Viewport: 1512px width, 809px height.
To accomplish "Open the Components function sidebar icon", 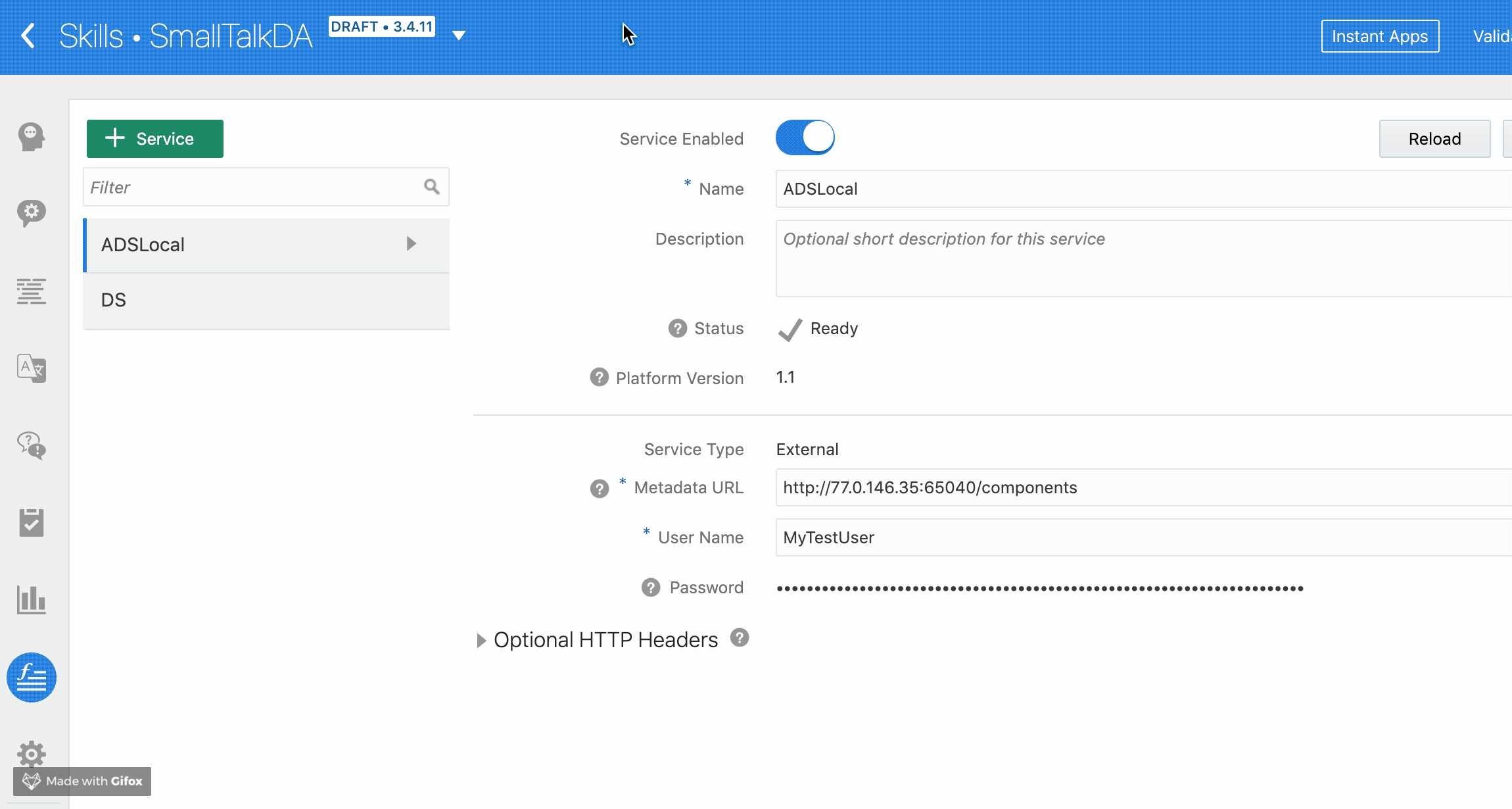I will point(31,677).
